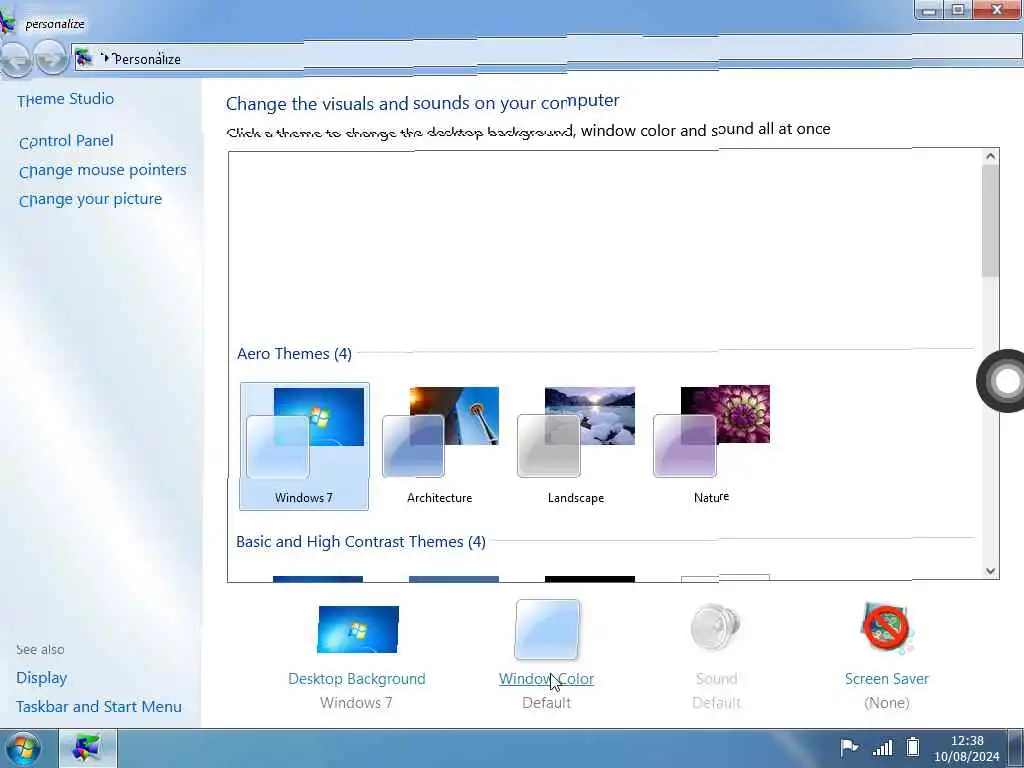Screen dimensions: 1024x768
Task: Open Theme Studio in sidebar
Action: tap(65, 99)
